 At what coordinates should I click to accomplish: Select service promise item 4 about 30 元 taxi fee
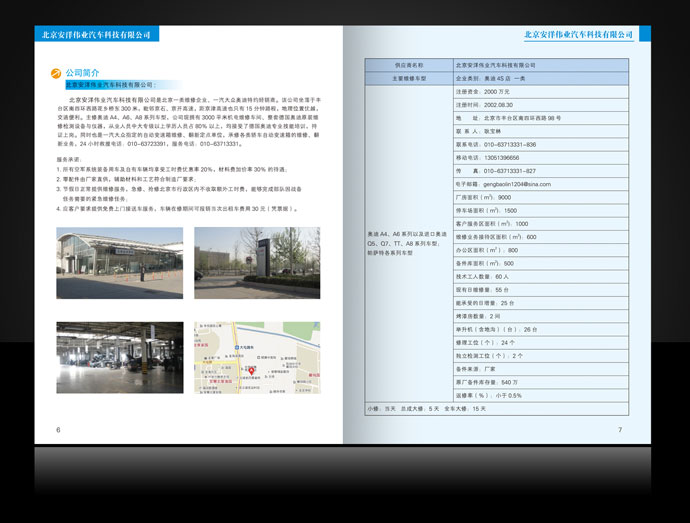click(x=177, y=209)
